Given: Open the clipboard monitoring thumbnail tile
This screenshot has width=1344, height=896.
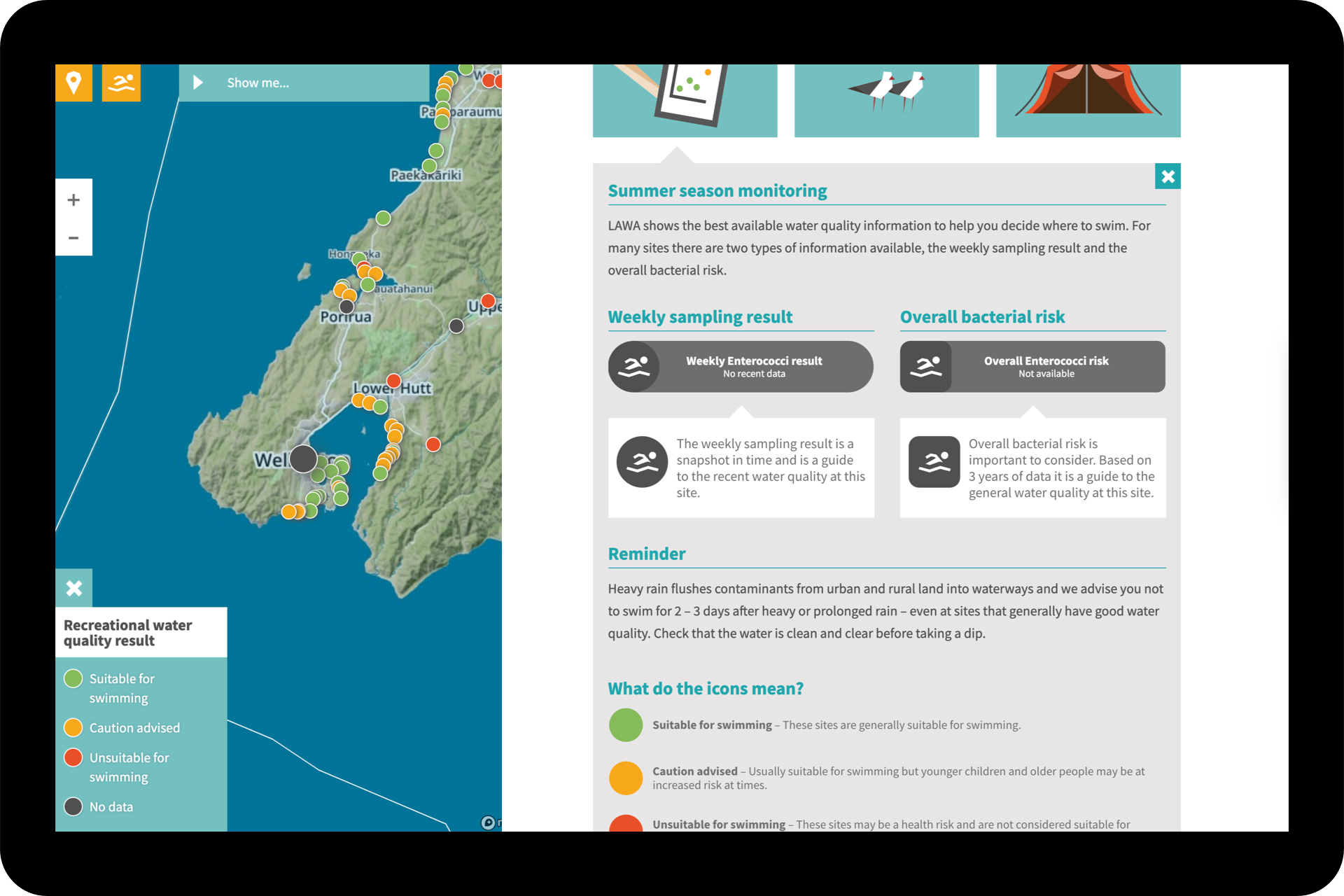Looking at the screenshot, I should 685,100.
